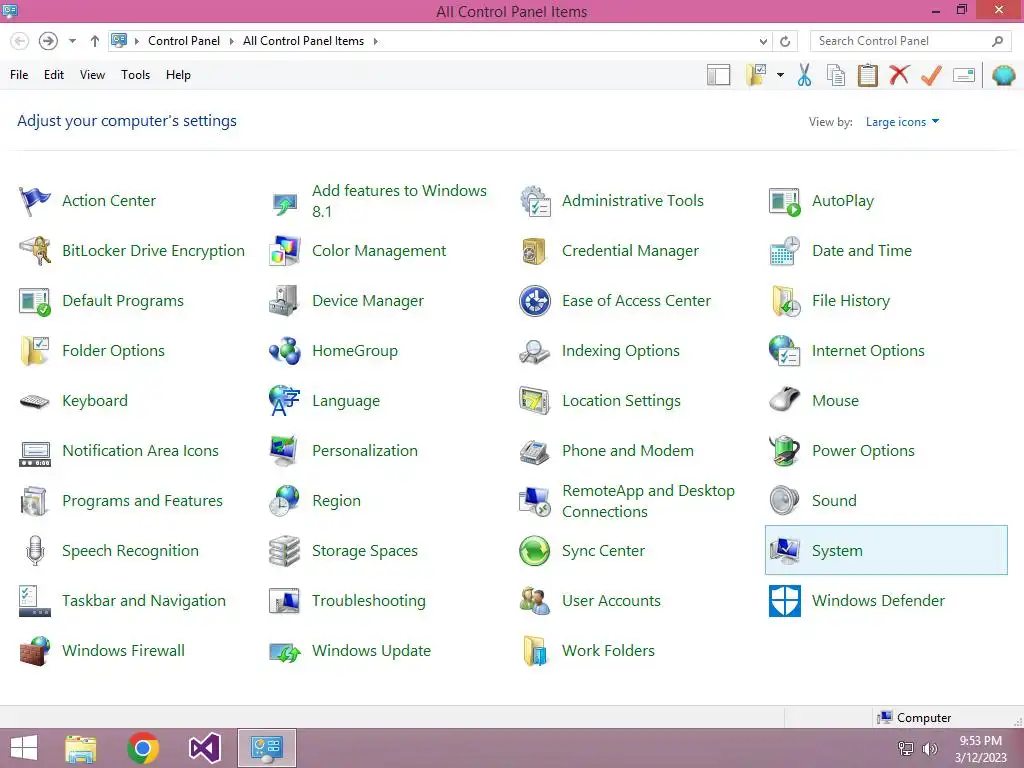Click the Refresh button in address bar
The height and width of the screenshot is (768, 1024).
785,41
